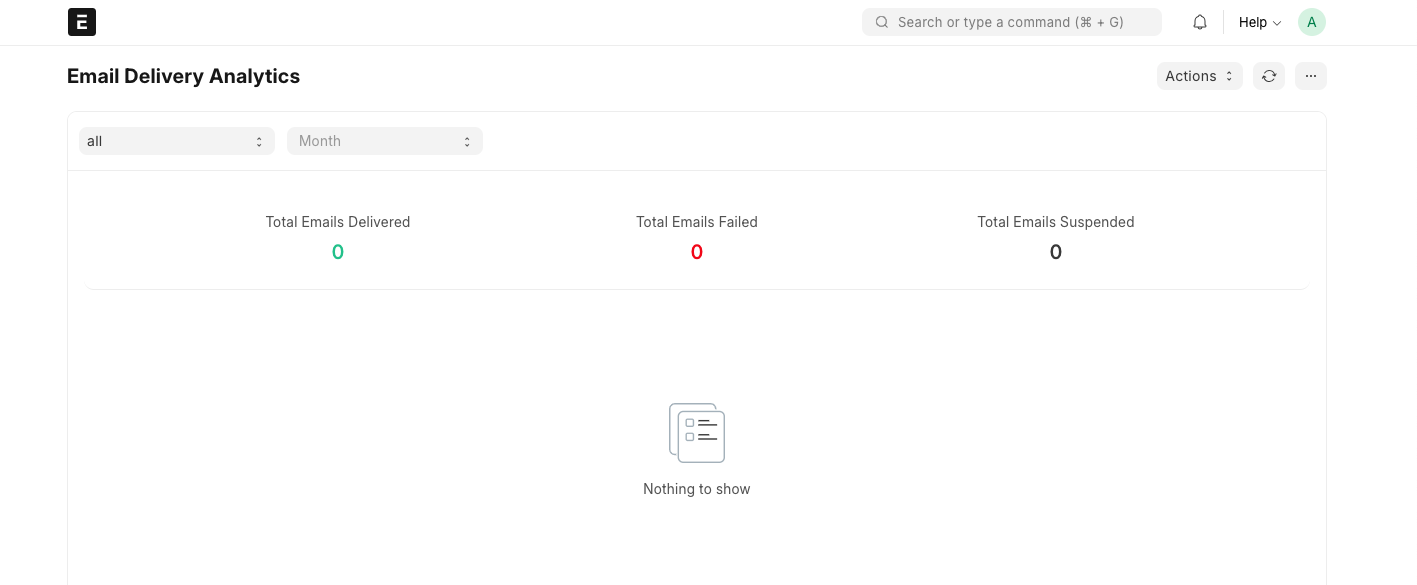Viewport: 1417px width, 585px height.
Task: Click the empty-state list illustration icon
Action: [x=697, y=433]
